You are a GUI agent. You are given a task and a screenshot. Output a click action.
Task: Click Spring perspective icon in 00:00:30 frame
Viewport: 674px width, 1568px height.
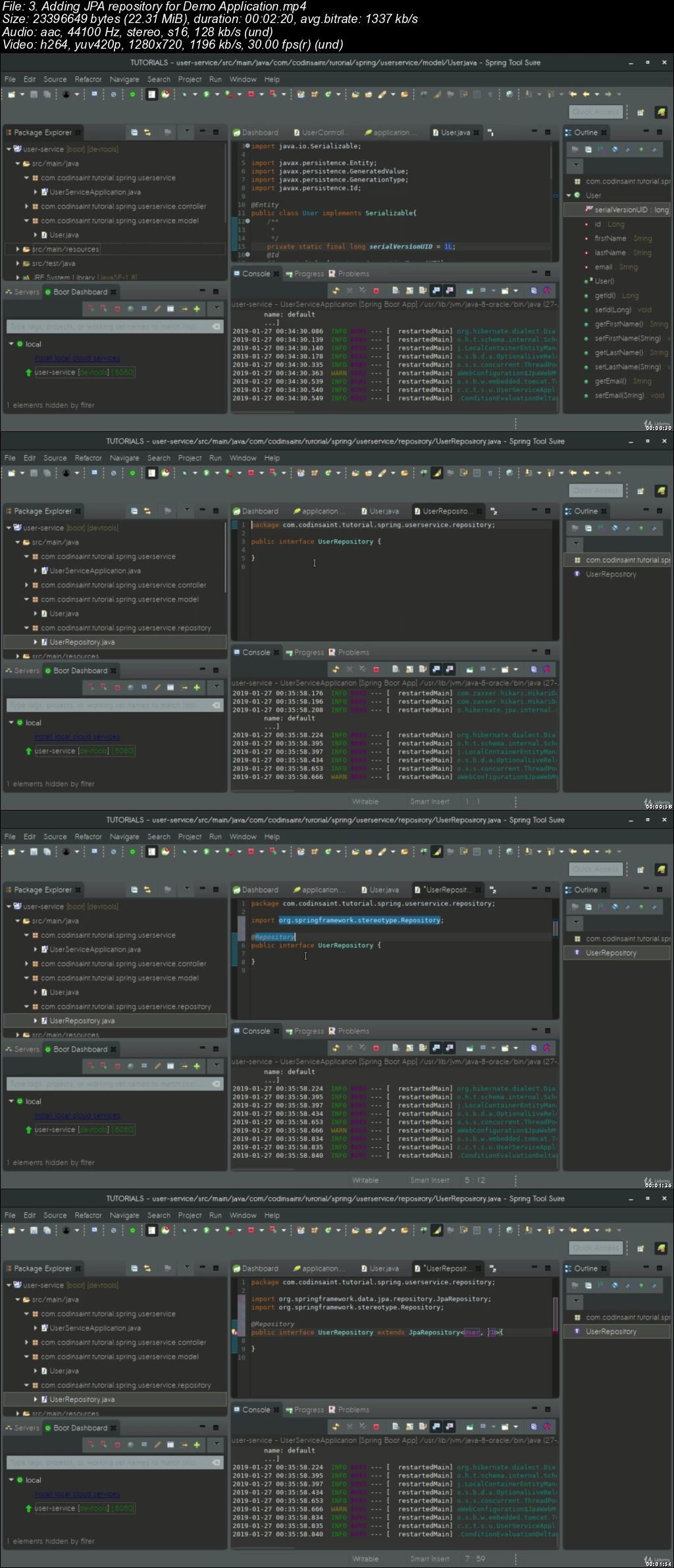[661, 113]
